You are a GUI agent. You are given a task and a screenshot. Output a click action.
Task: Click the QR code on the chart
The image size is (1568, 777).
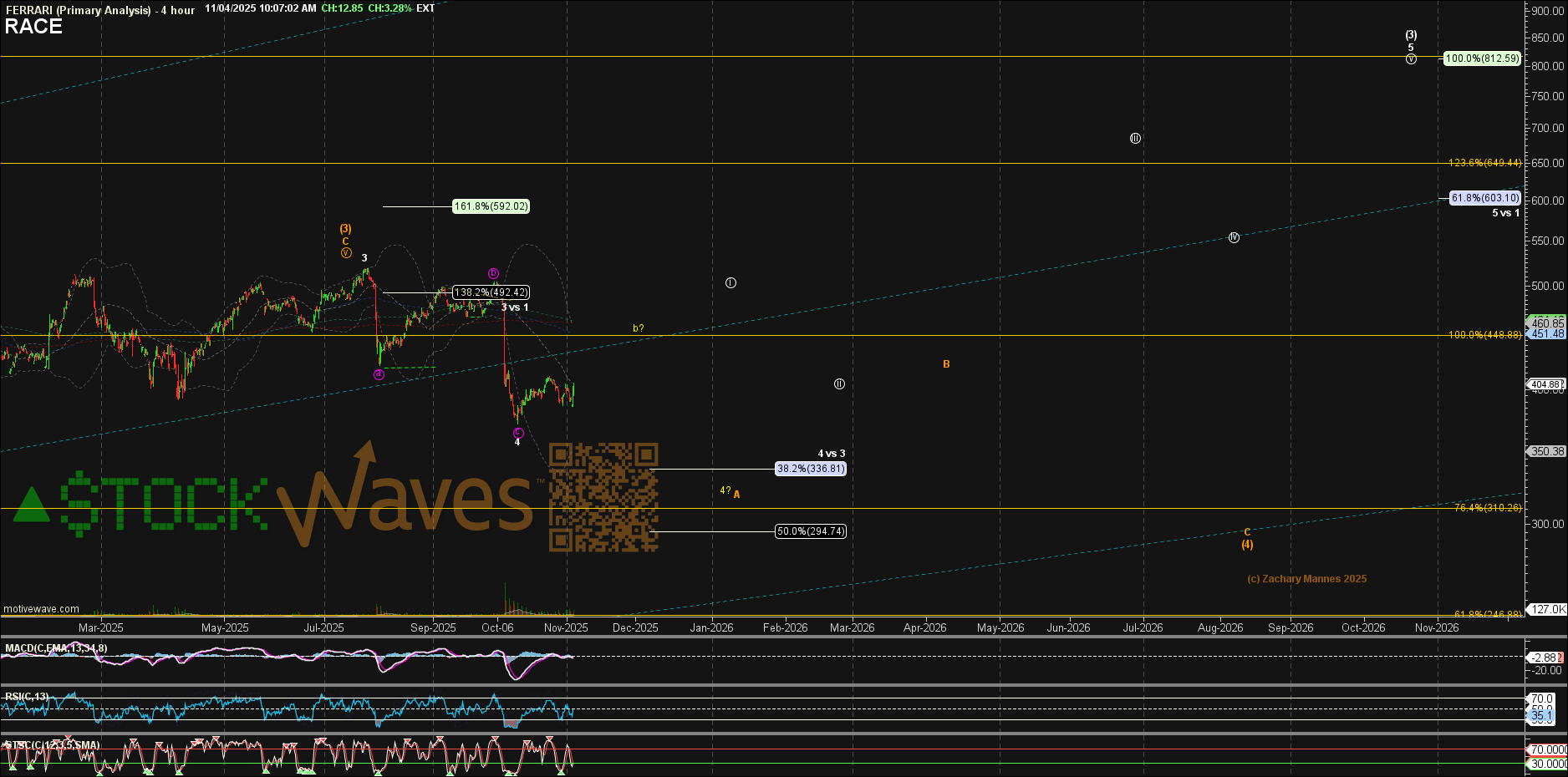tap(603, 497)
